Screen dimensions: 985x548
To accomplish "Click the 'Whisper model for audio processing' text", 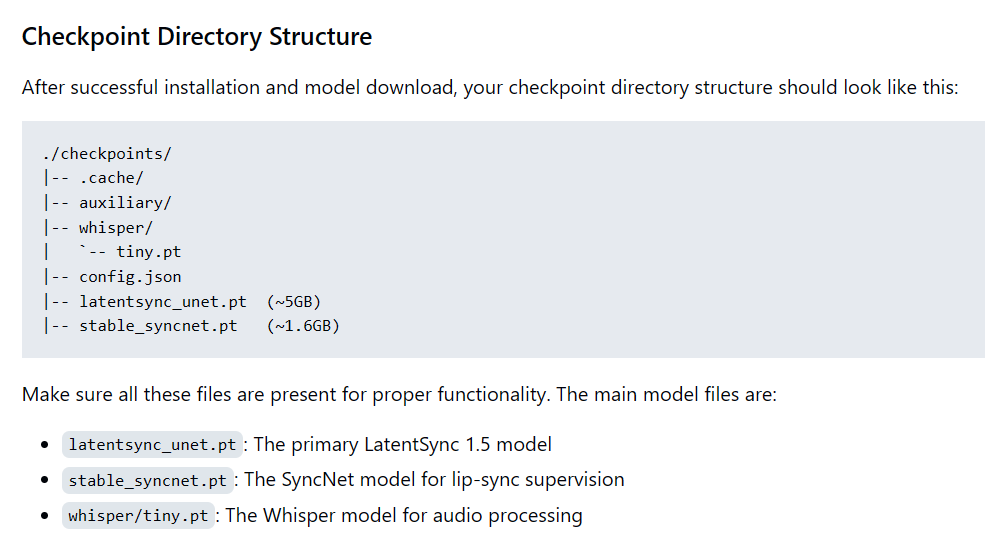I will tap(404, 515).
